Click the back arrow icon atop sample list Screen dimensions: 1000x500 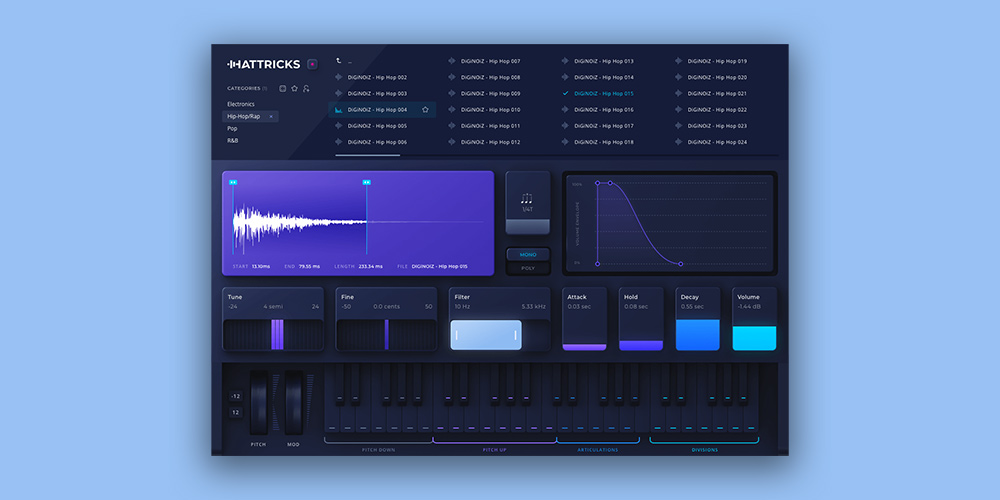pyautogui.click(x=339, y=61)
